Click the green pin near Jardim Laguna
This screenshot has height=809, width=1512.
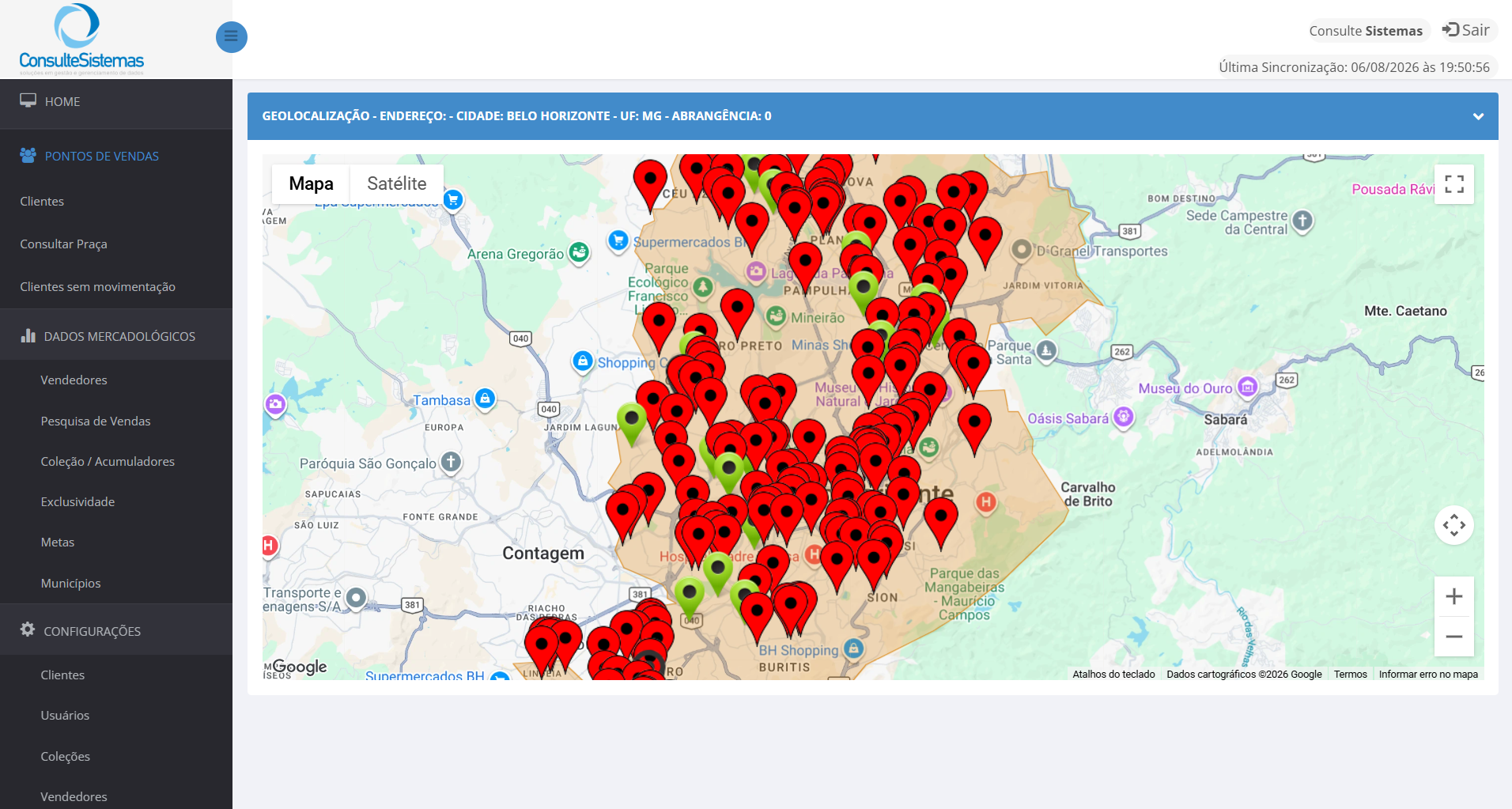[x=631, y=423]
